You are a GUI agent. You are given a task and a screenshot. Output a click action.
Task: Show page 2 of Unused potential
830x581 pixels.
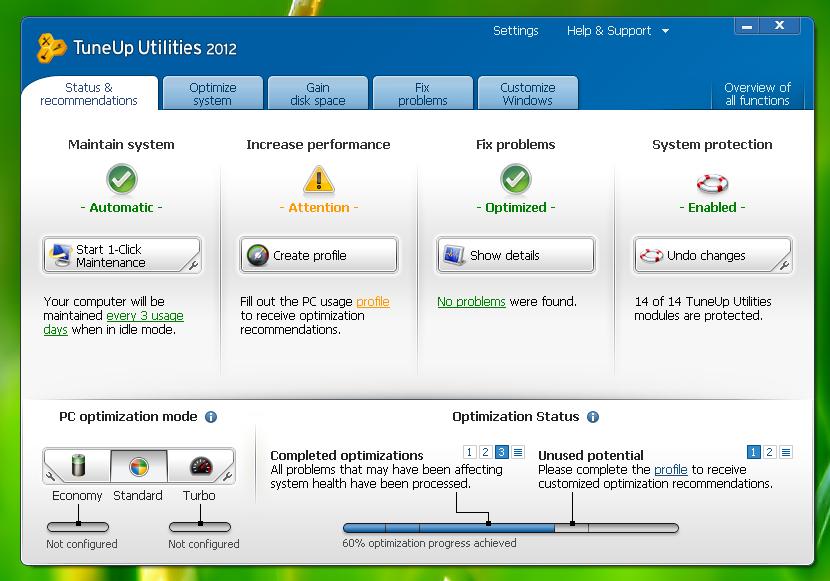[x=770, y=452]
